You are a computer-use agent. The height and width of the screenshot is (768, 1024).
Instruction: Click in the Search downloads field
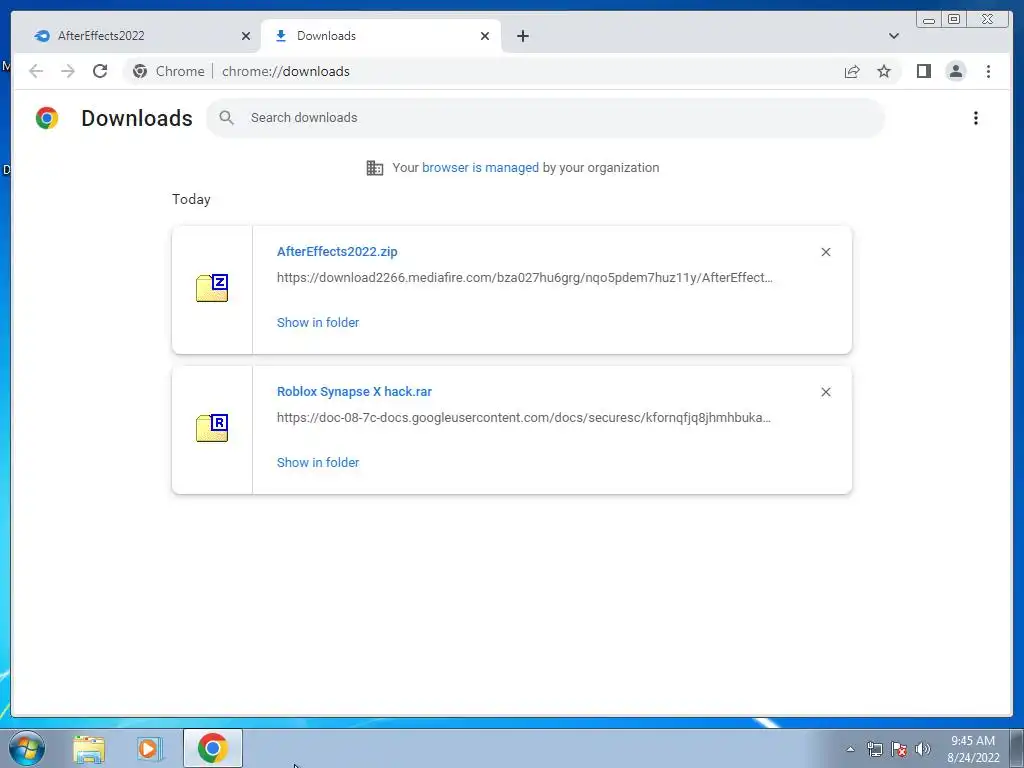click(545, 118)
